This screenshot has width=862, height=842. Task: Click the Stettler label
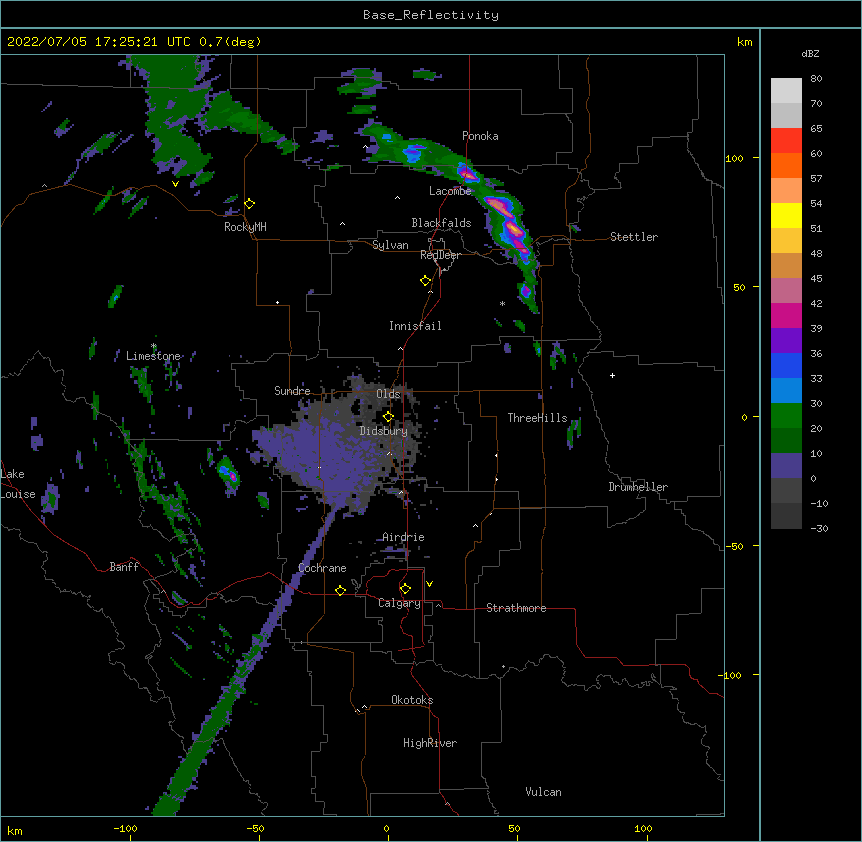(634, 237)
